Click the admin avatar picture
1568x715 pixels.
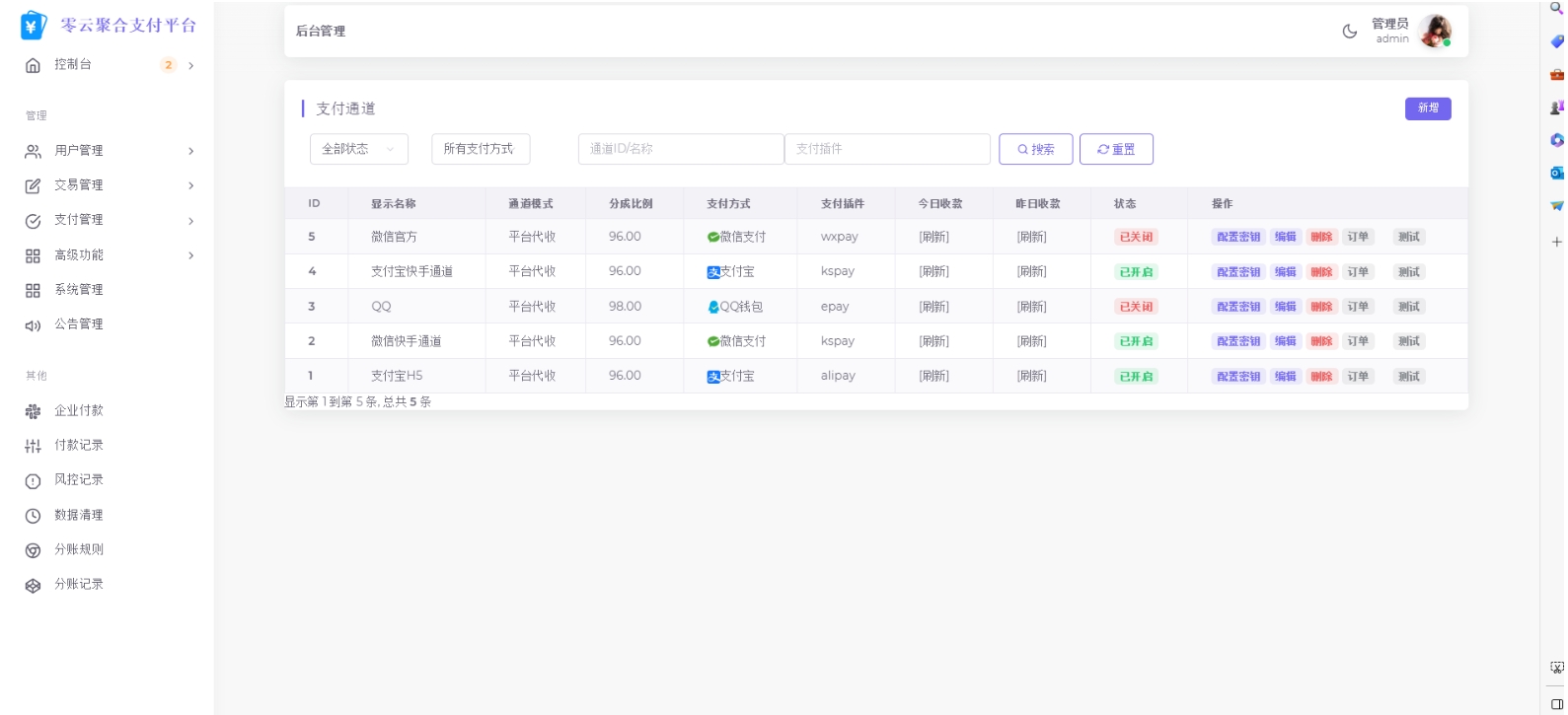click(x=1434, y=32)
